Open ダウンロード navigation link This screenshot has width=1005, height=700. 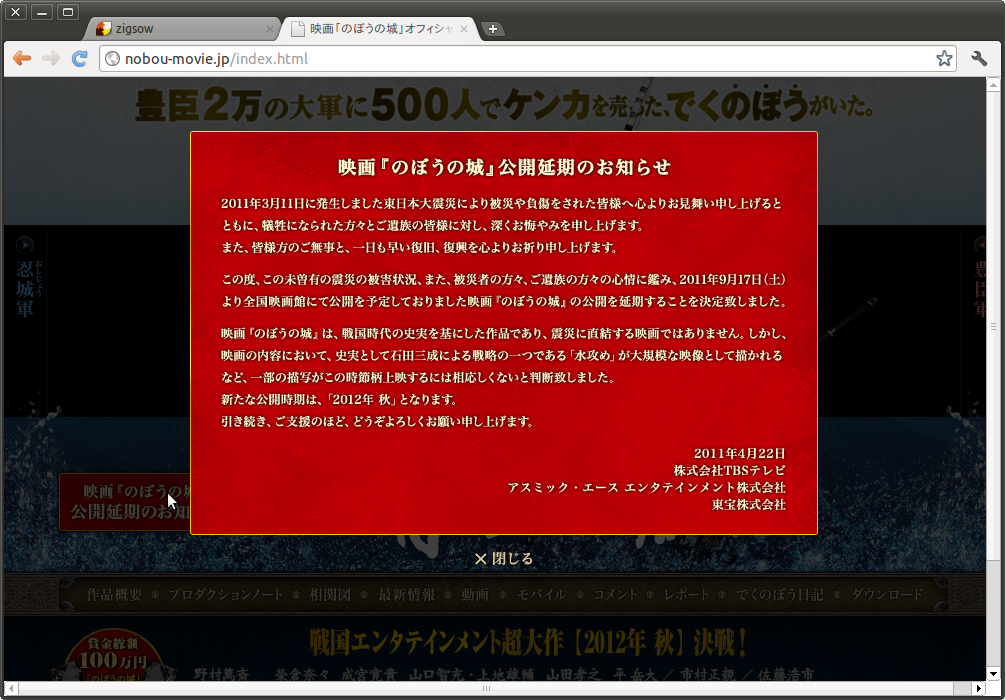887,595
